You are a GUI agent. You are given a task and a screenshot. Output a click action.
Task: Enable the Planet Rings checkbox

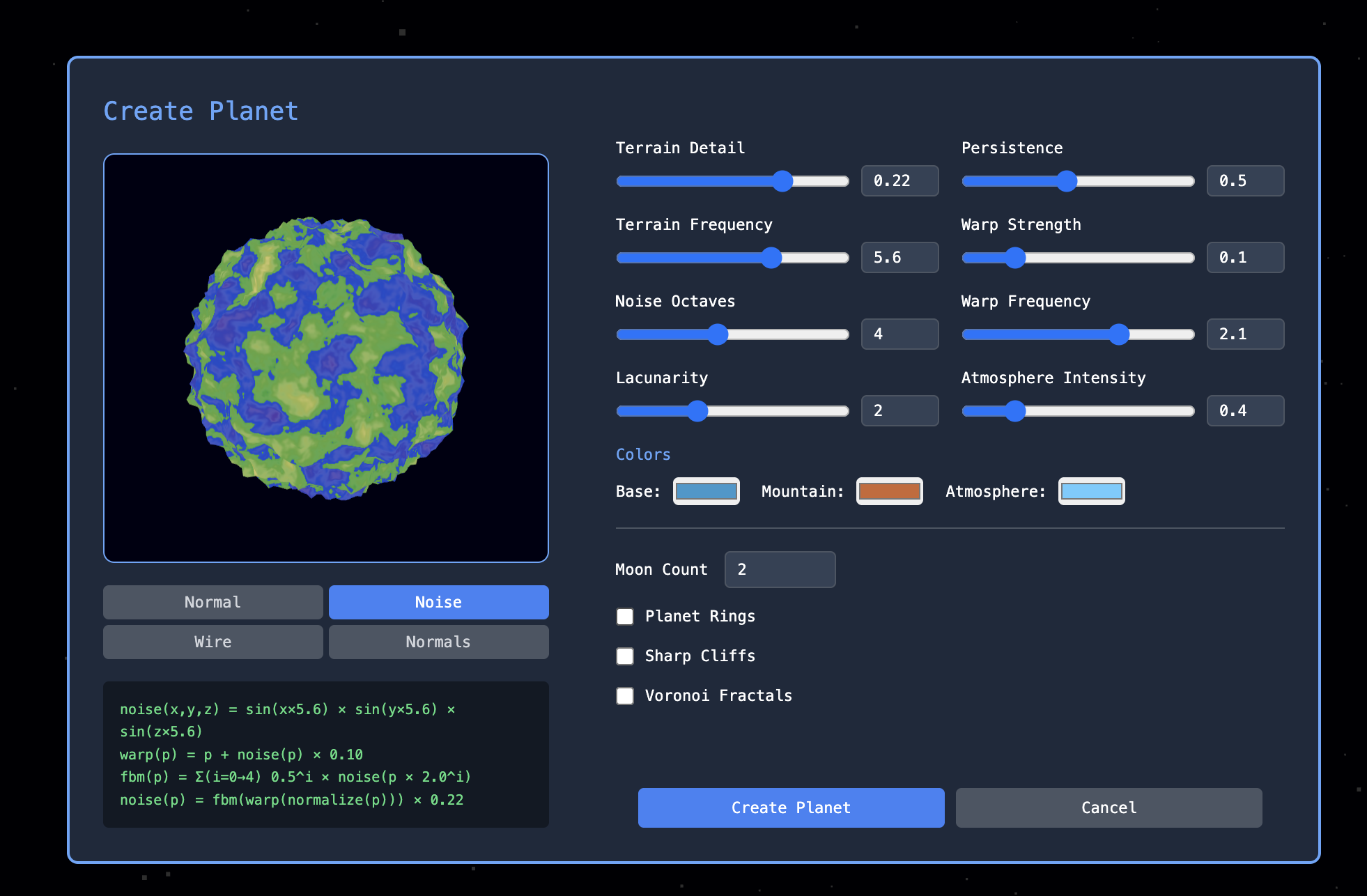click(x=625, y=617)
